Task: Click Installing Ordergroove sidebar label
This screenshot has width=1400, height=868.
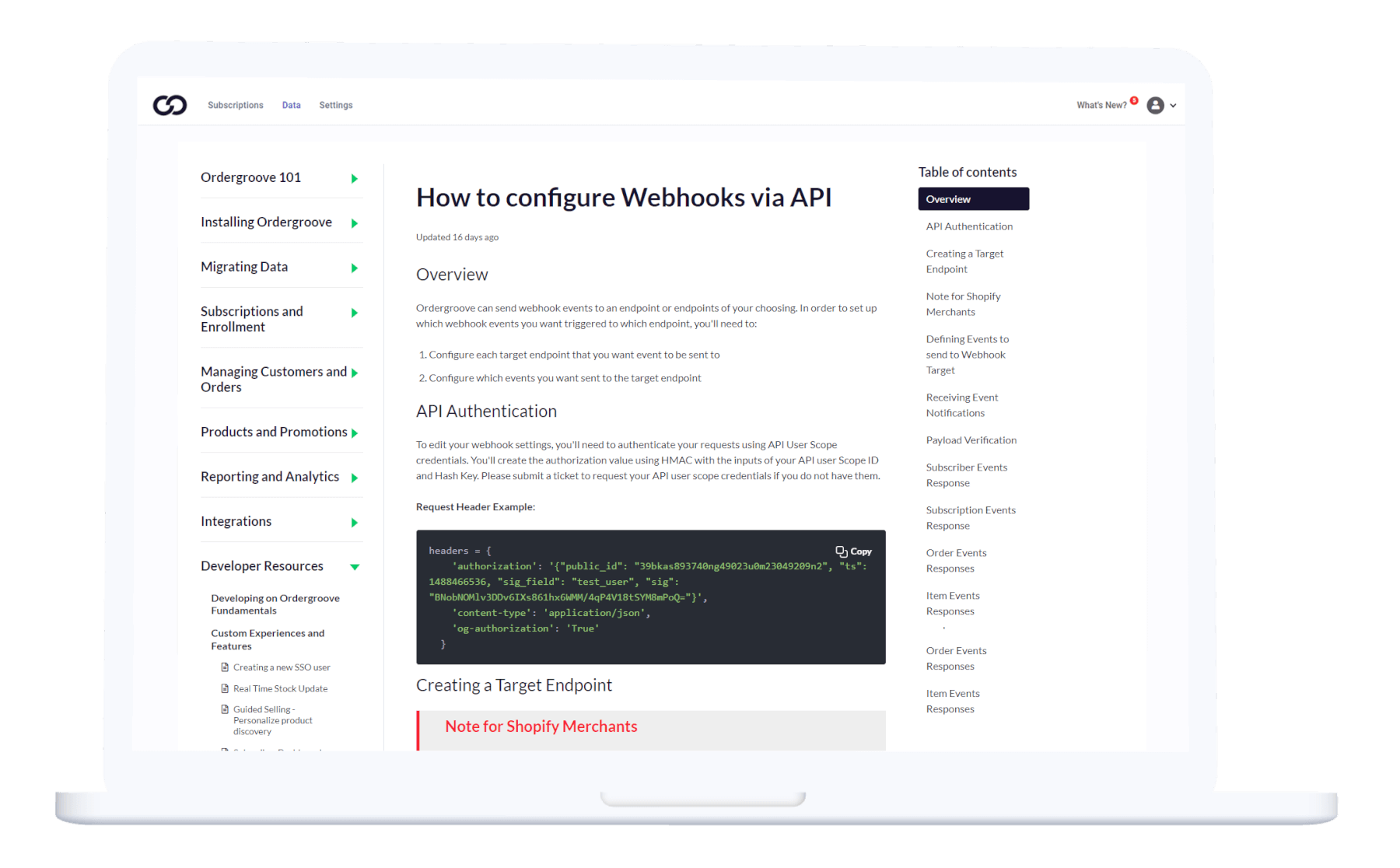Action: tap(266, 222)
